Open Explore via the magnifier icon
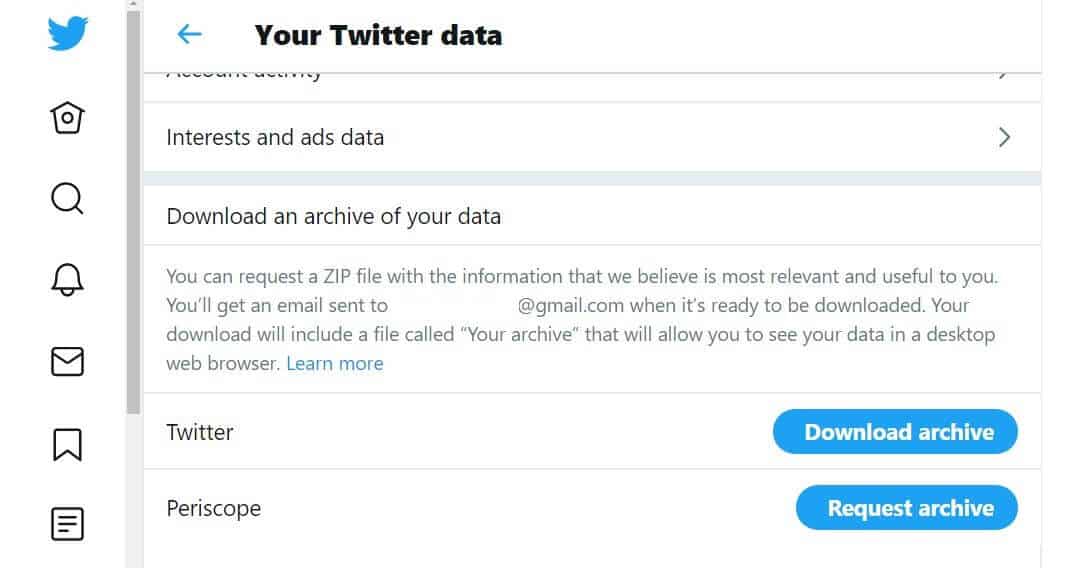This screenshot has height=568, width=1083. (x=67, y=199)
